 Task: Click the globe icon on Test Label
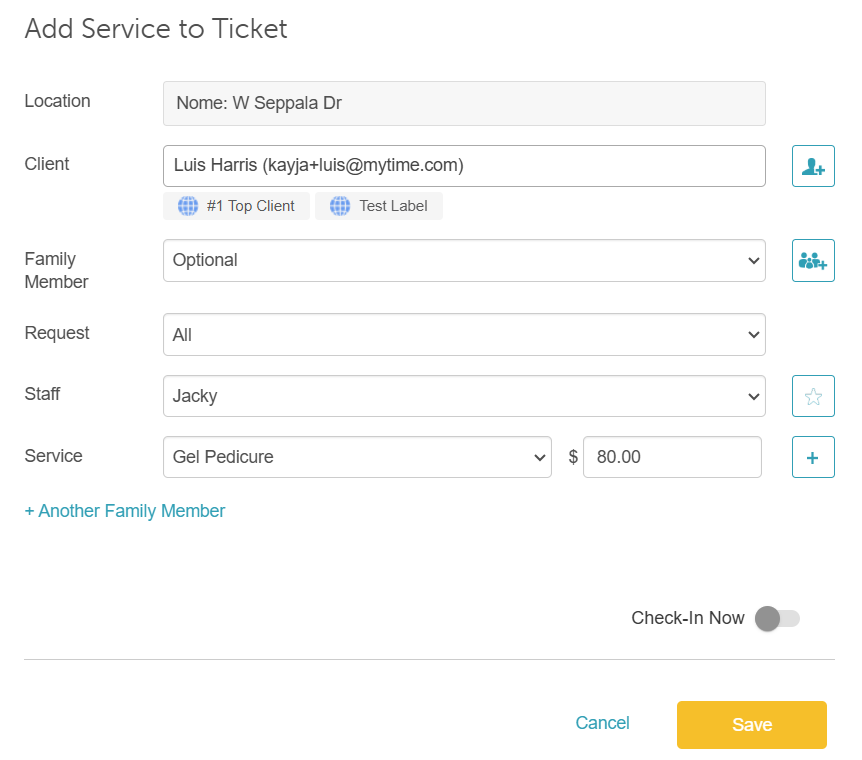point(340,206)
